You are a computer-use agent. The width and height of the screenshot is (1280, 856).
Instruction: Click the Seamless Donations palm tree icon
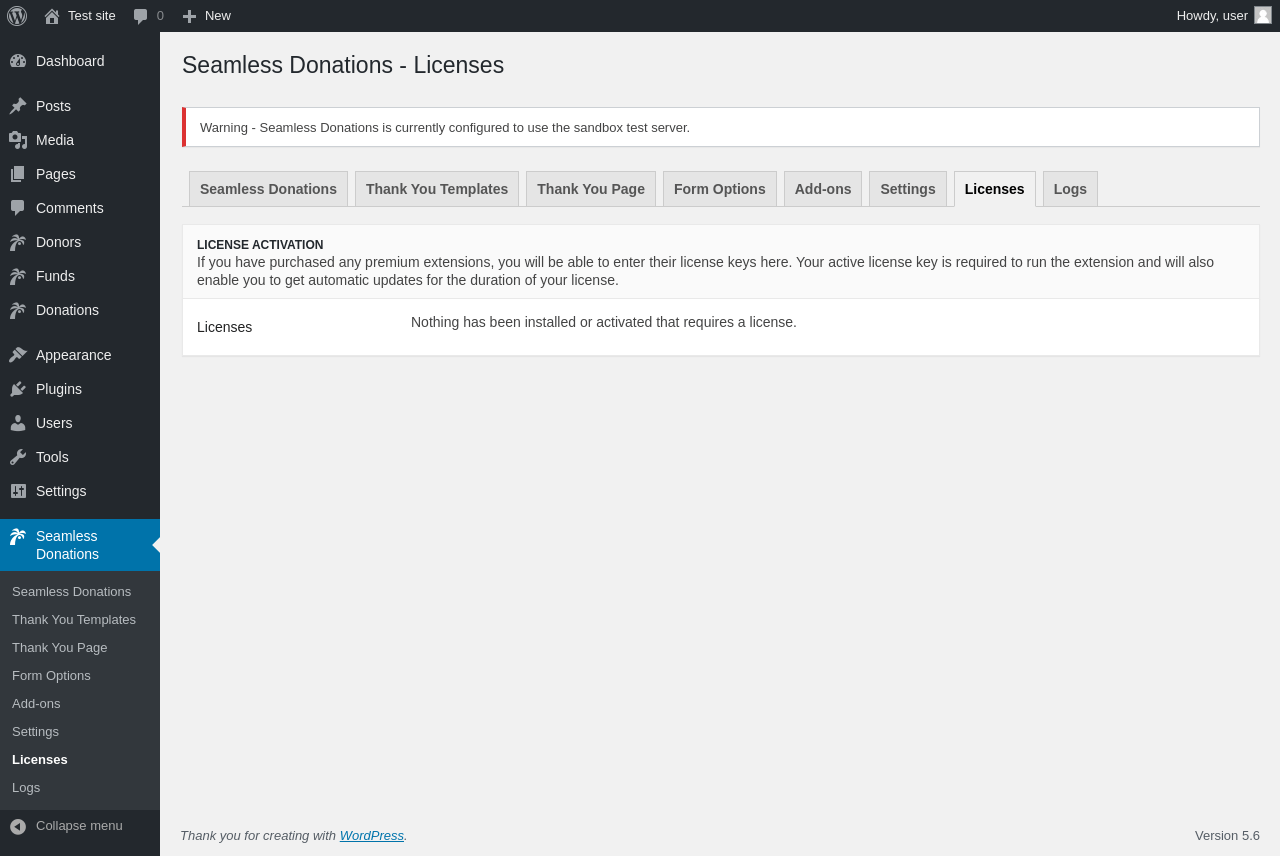point(18,537)
